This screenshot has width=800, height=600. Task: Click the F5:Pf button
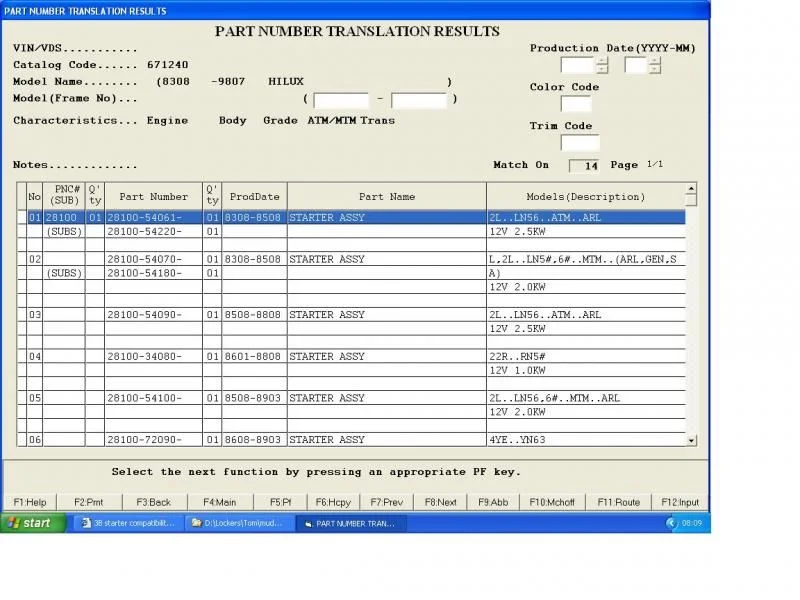280,502
